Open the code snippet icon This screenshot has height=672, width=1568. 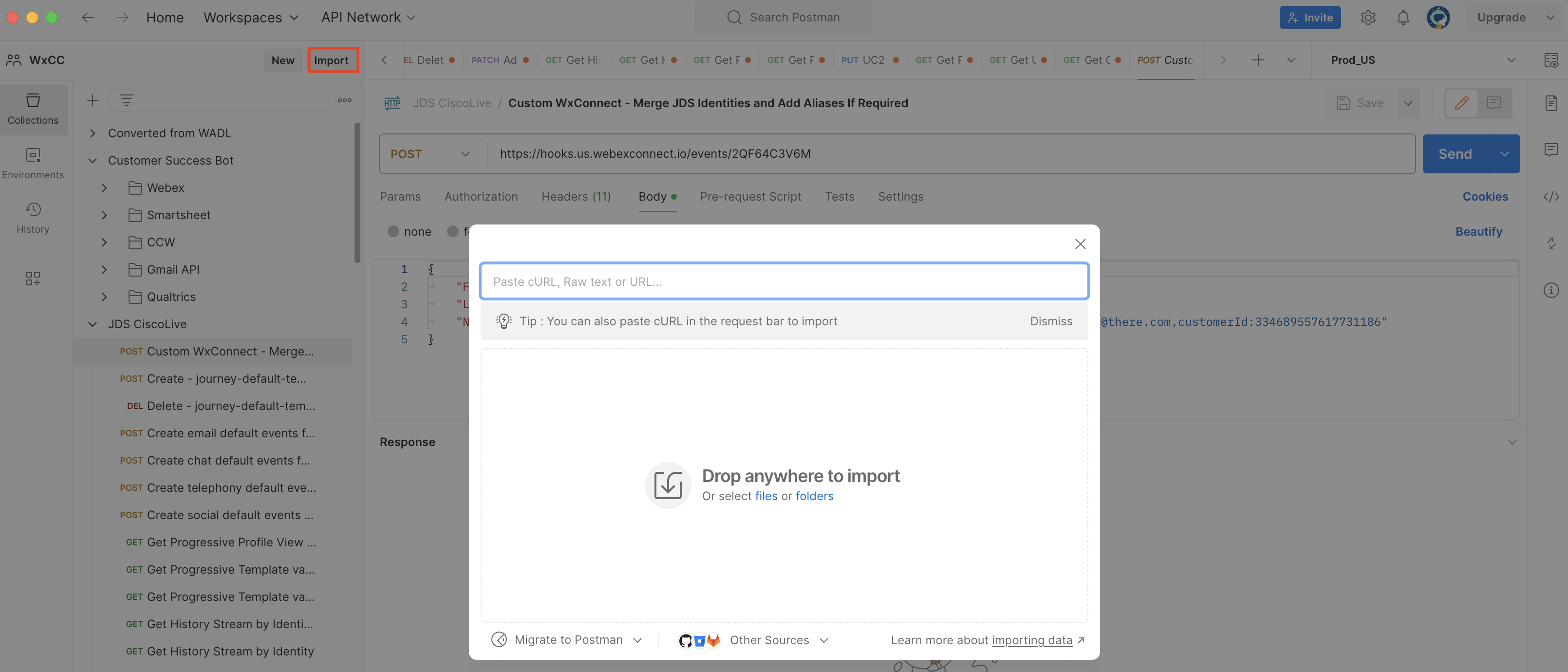tap(1550, 196)
